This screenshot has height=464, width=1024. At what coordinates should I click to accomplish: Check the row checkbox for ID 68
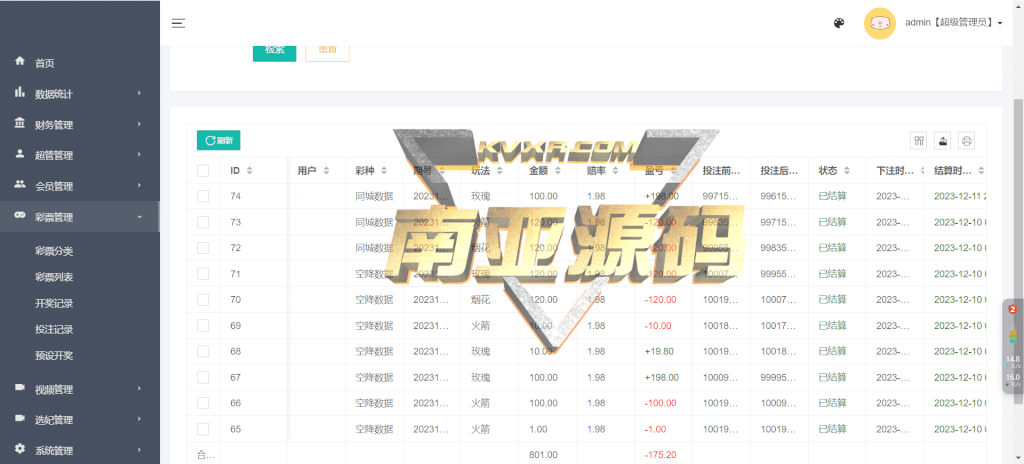coord(203,352)
